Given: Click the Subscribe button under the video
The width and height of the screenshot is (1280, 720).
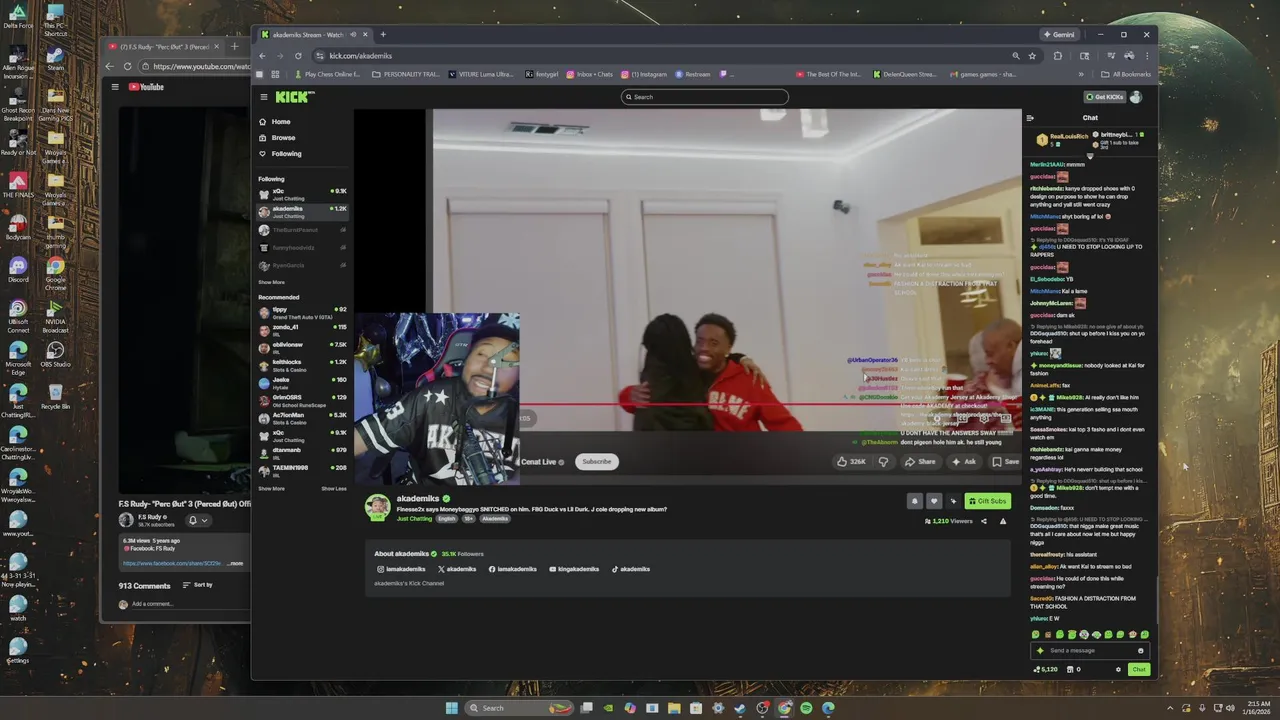Looking at the screenshot, I should click(x=597, y=462).
